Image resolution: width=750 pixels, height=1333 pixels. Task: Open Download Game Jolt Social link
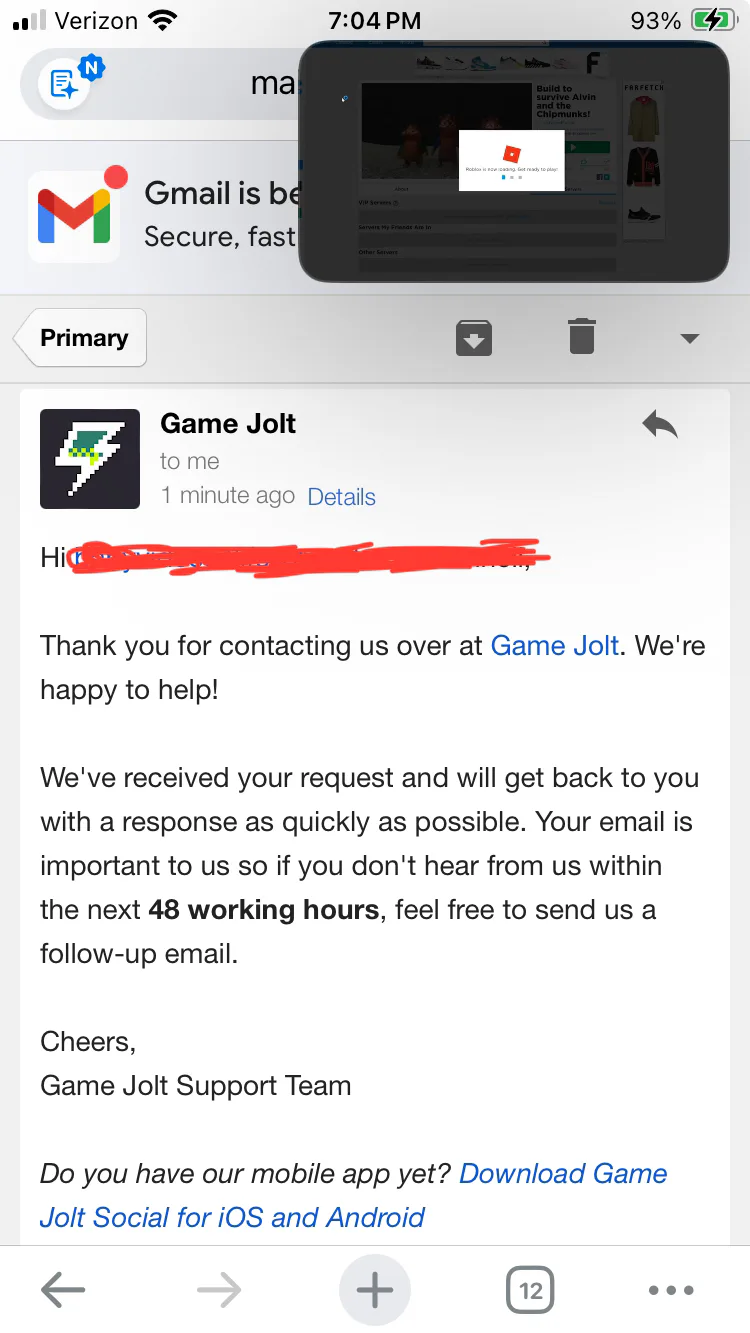point(563,1174)
